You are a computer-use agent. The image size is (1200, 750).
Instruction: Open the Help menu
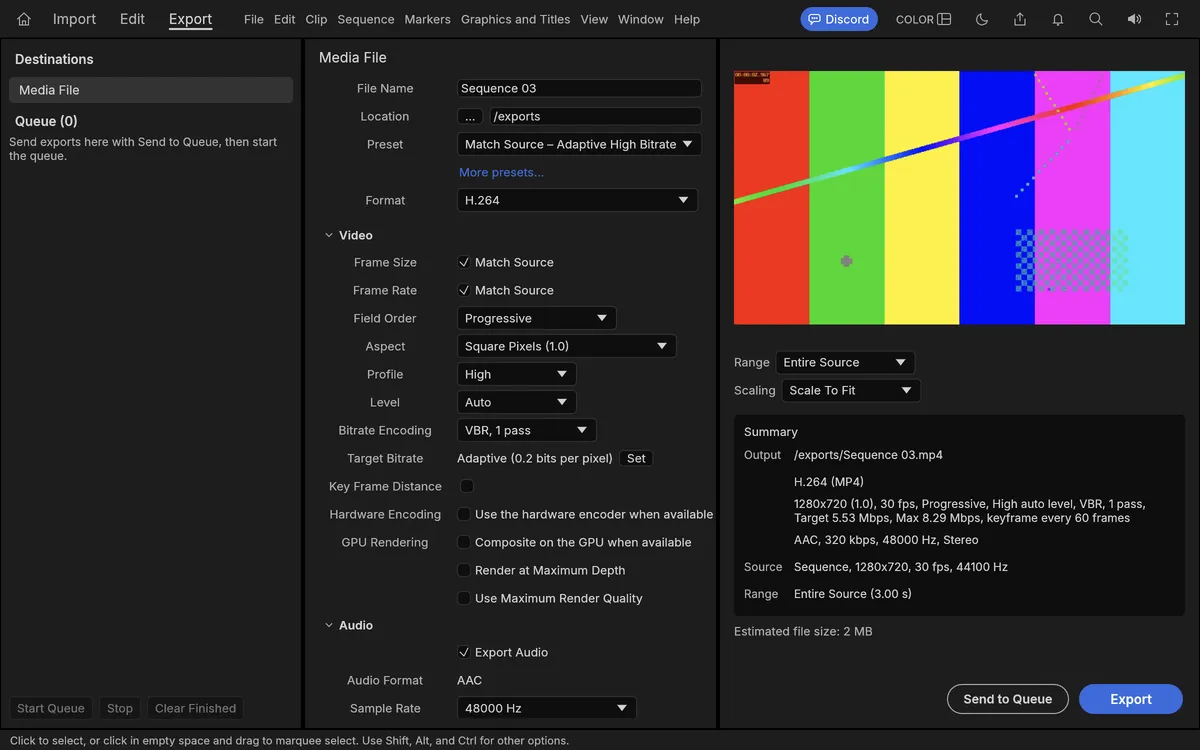tap(687, 19)
